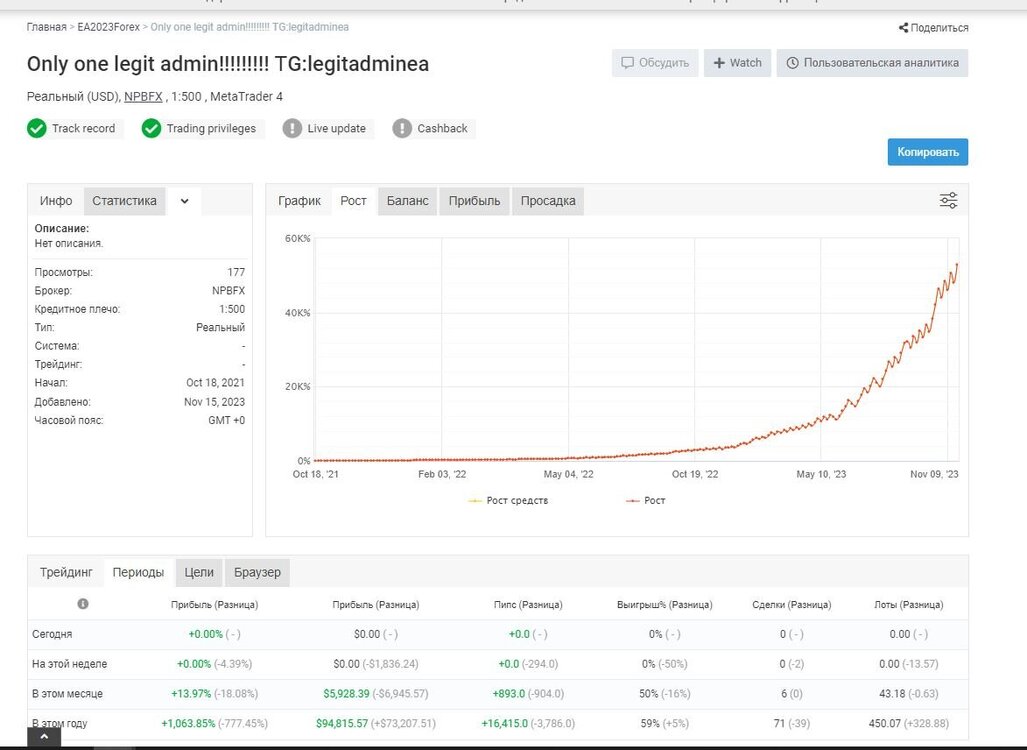Click the Выигрыш% (Разница) column header
1027x750 pixels.
point(665,605)
